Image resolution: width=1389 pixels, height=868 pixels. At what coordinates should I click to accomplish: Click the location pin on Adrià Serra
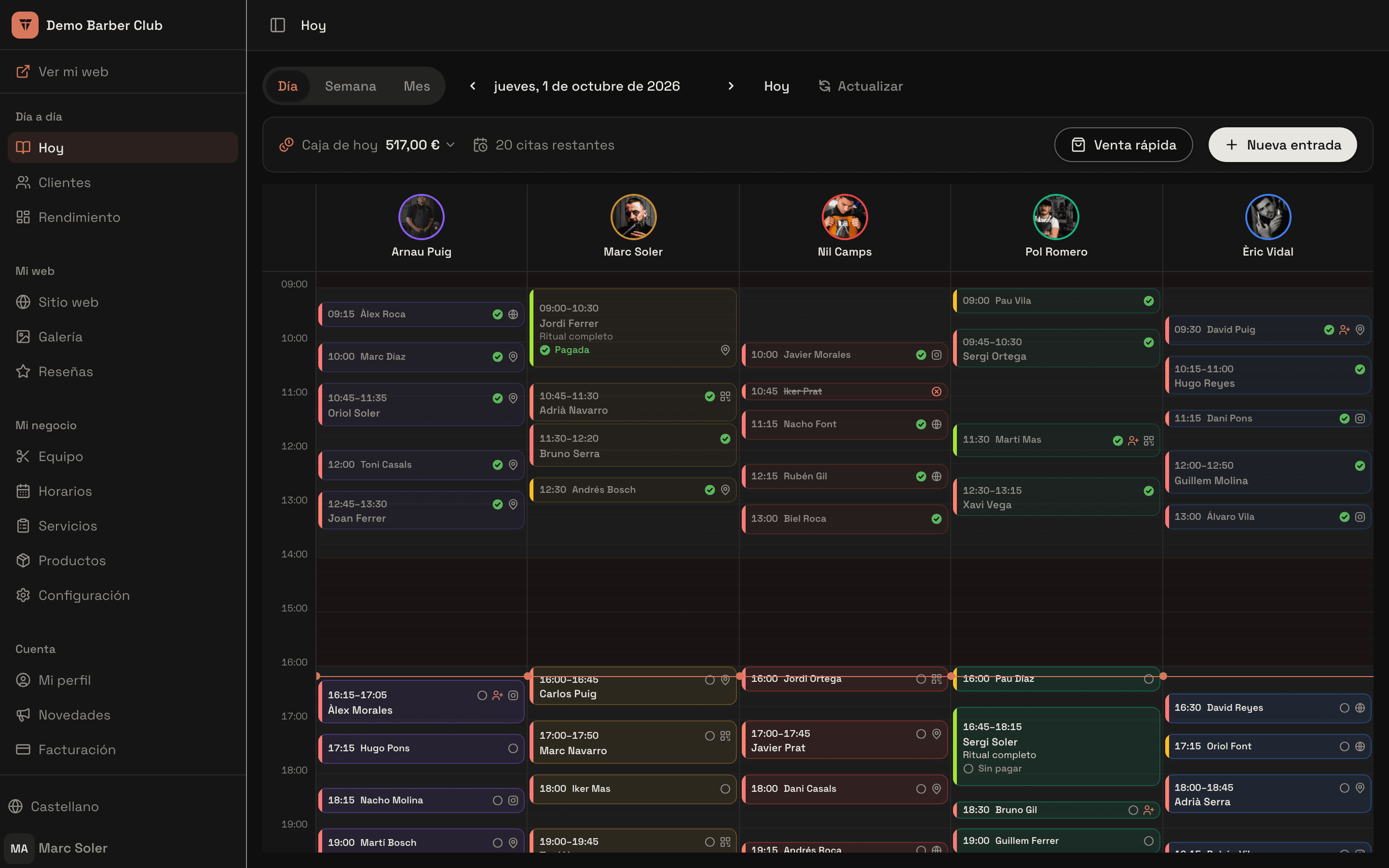[1360, 787]
